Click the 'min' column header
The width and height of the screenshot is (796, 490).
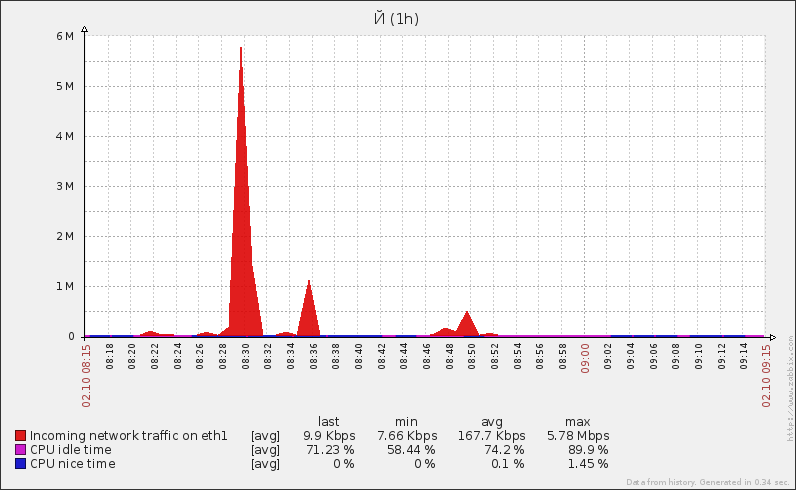[406, 421]
